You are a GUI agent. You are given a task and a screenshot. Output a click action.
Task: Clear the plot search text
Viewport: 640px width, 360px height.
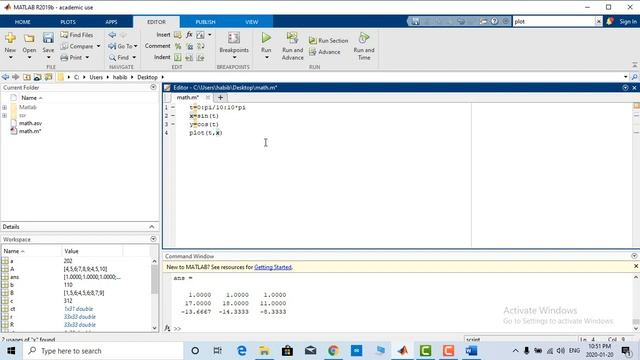click(598, 21)
